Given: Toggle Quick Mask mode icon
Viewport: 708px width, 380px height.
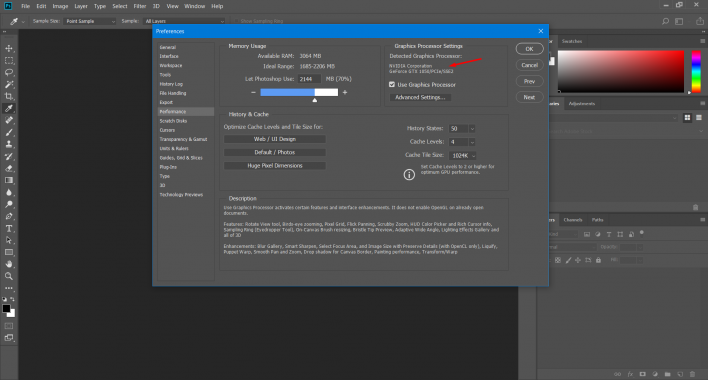Looking at the screenshot, I should (9, 326).
